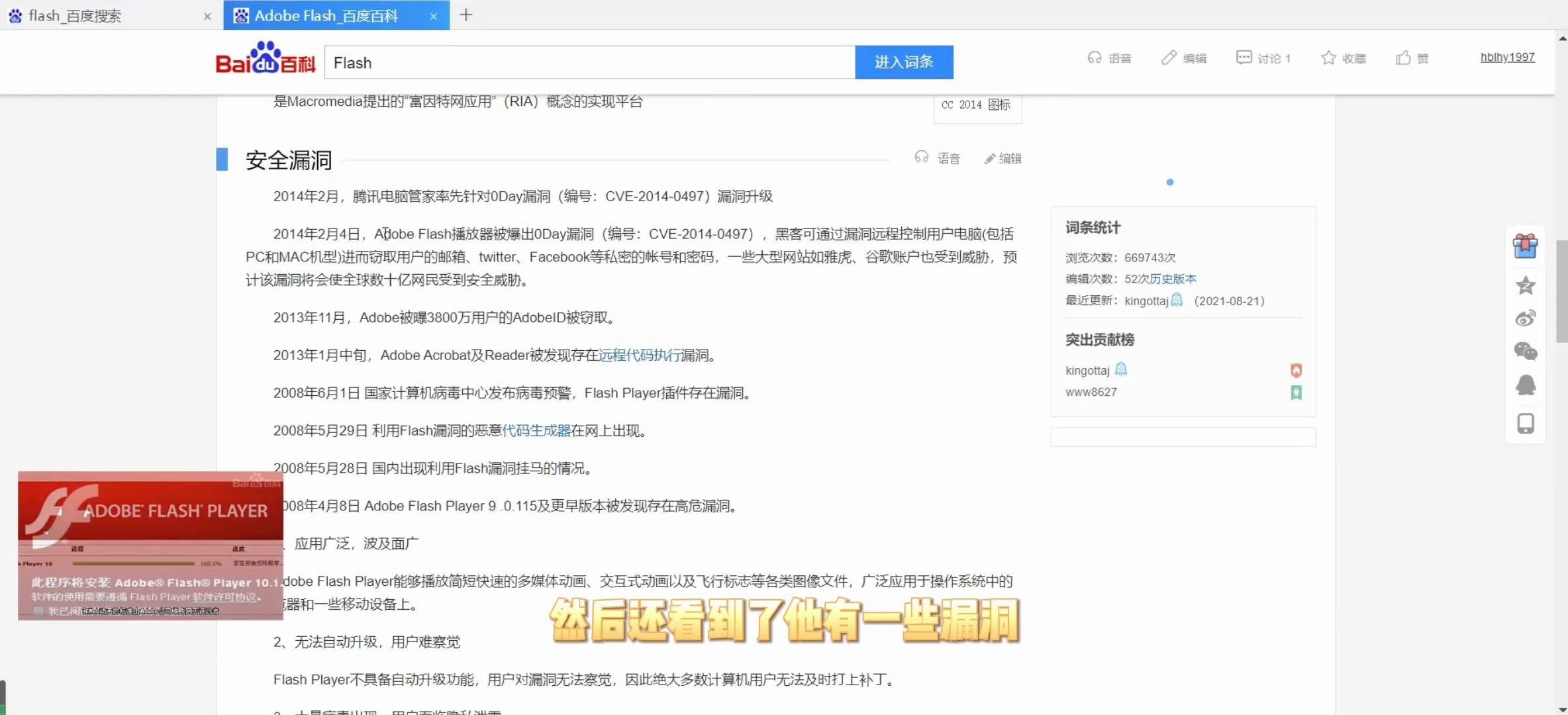This screenshot has width=1568, height=715.
Task: Open the hblhy1997 user profile link
Action: [x=1507, y=57]
